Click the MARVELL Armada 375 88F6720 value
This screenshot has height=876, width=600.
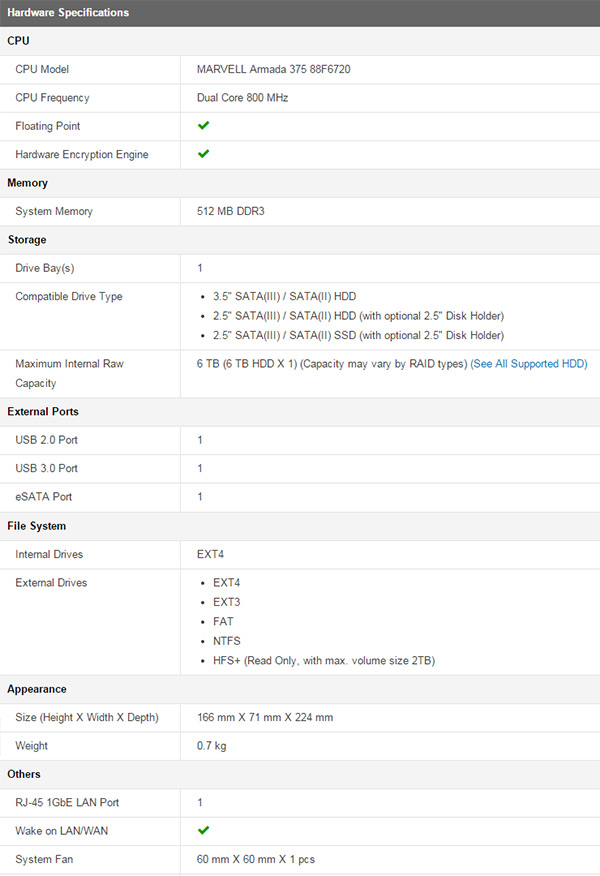click(x=273, y=69)
